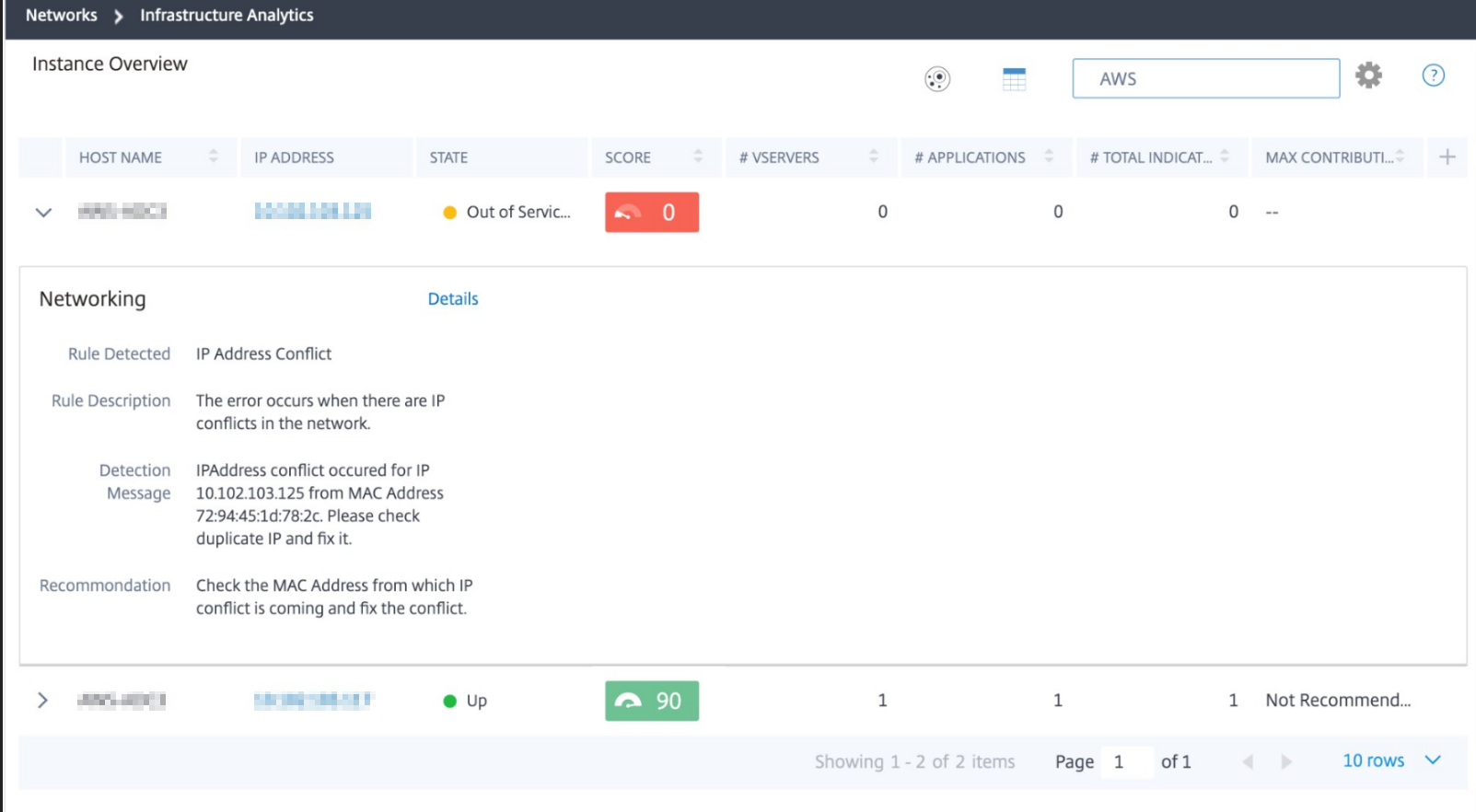This screenshot has height=812, width=1476.
Task: Go to Networks breadcrumb
Action: [x=61, y=16]
